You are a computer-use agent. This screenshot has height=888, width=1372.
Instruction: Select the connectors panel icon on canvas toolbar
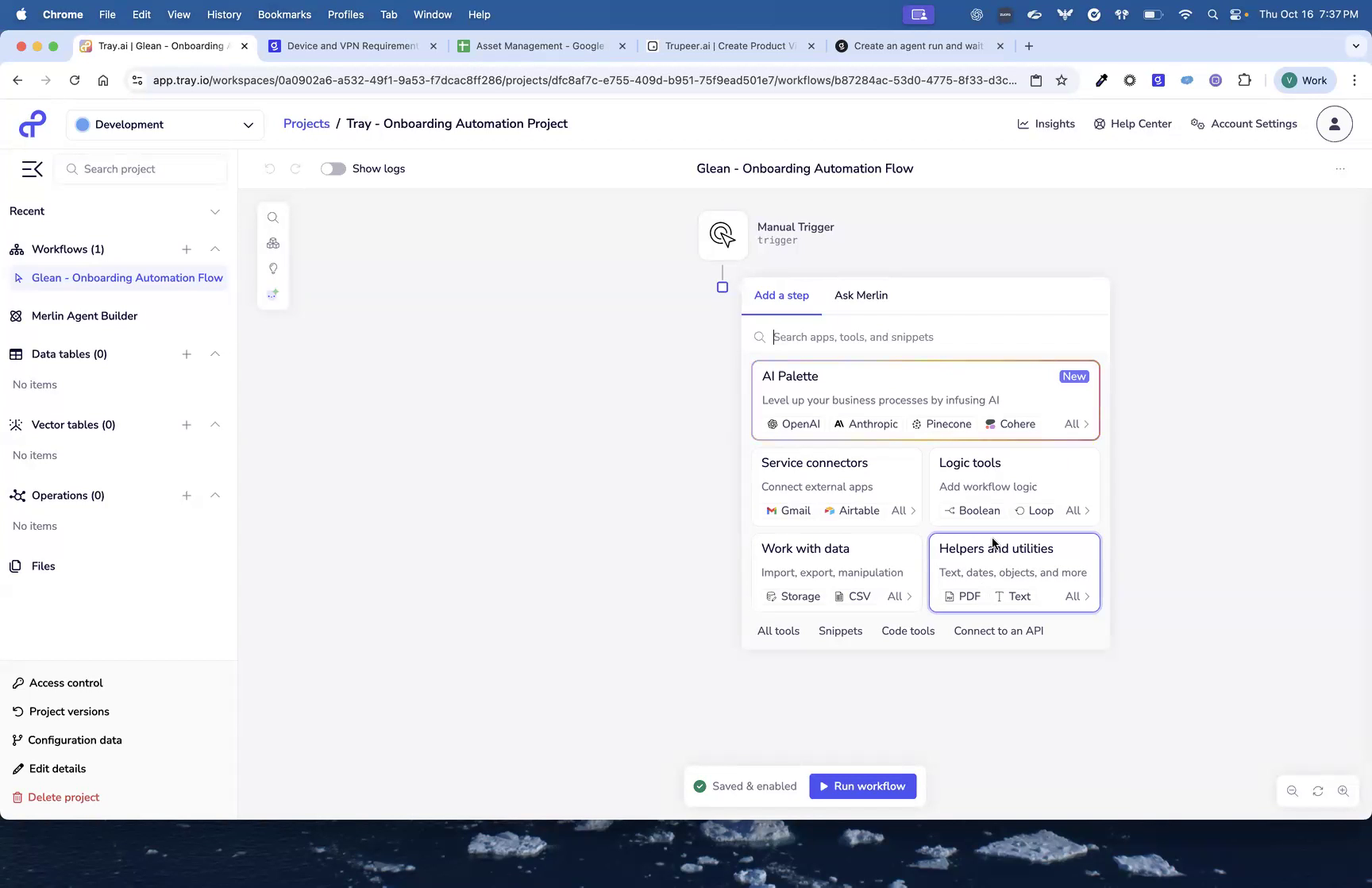pos(272,243)
